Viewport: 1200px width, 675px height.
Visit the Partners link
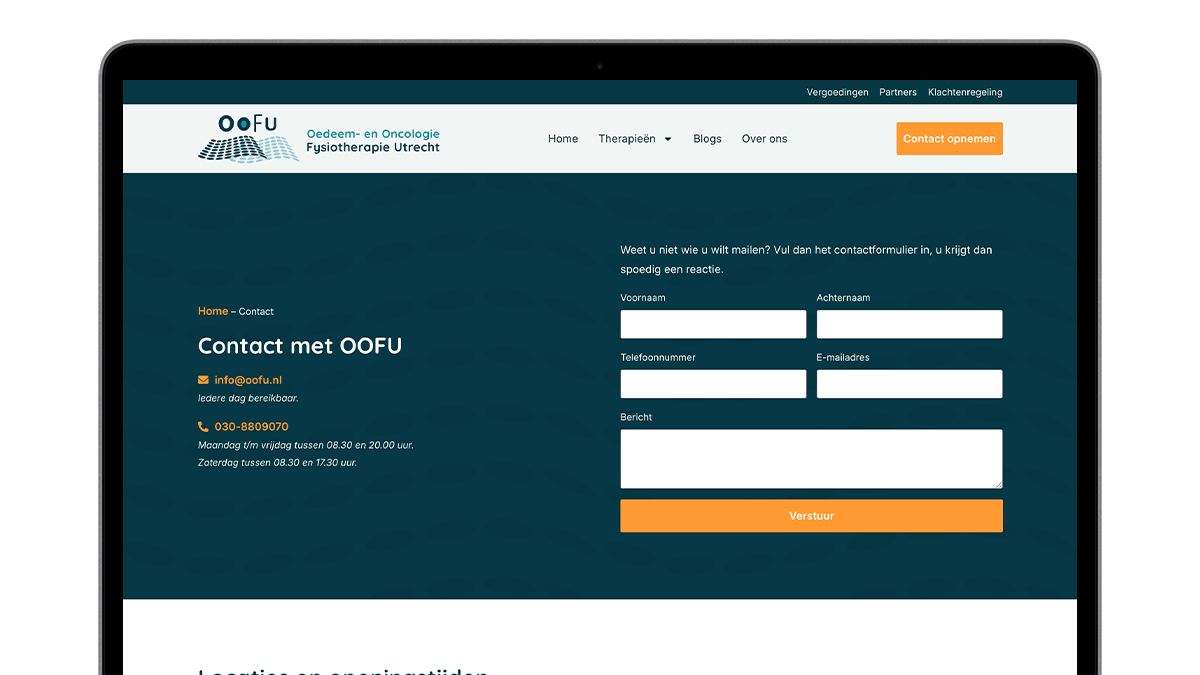click(898, 92)
